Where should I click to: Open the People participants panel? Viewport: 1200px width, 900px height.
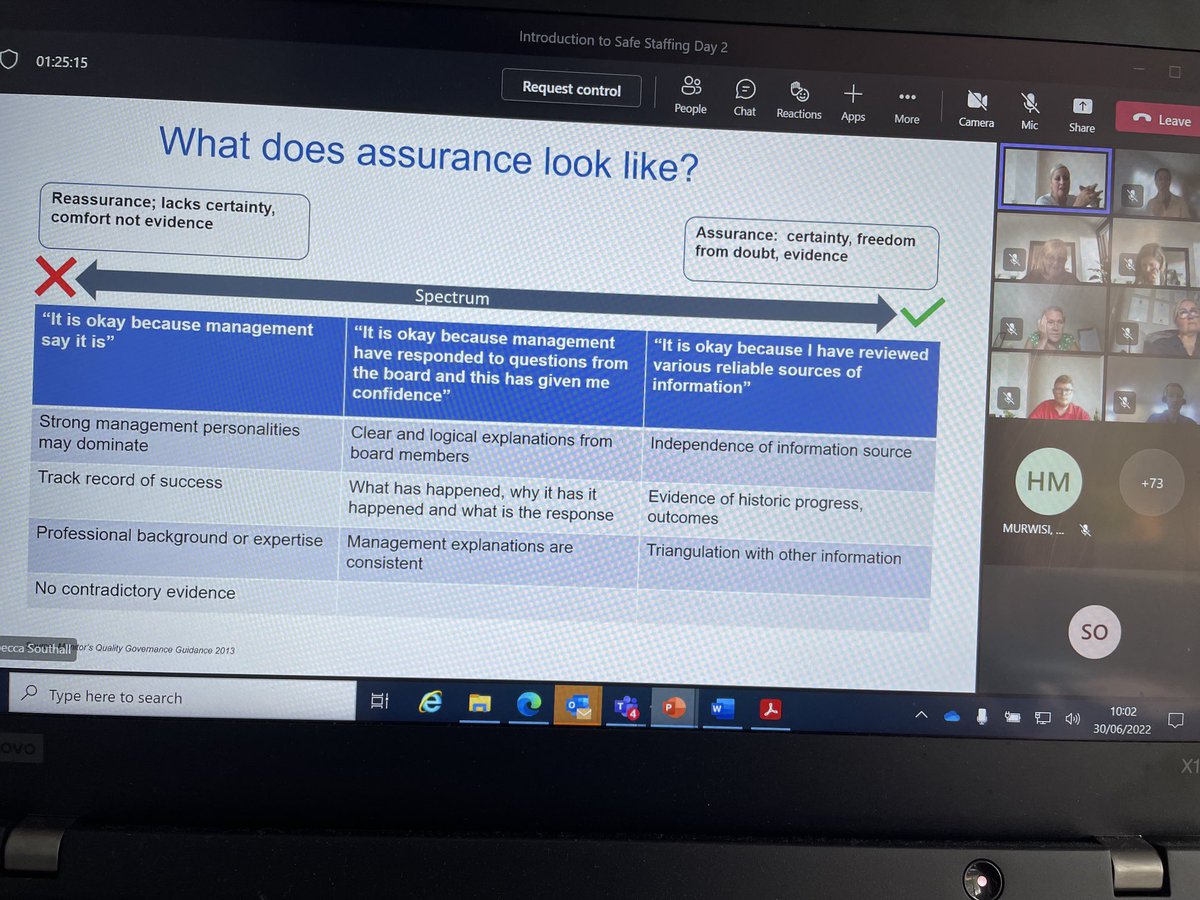(x=690, y=96)
